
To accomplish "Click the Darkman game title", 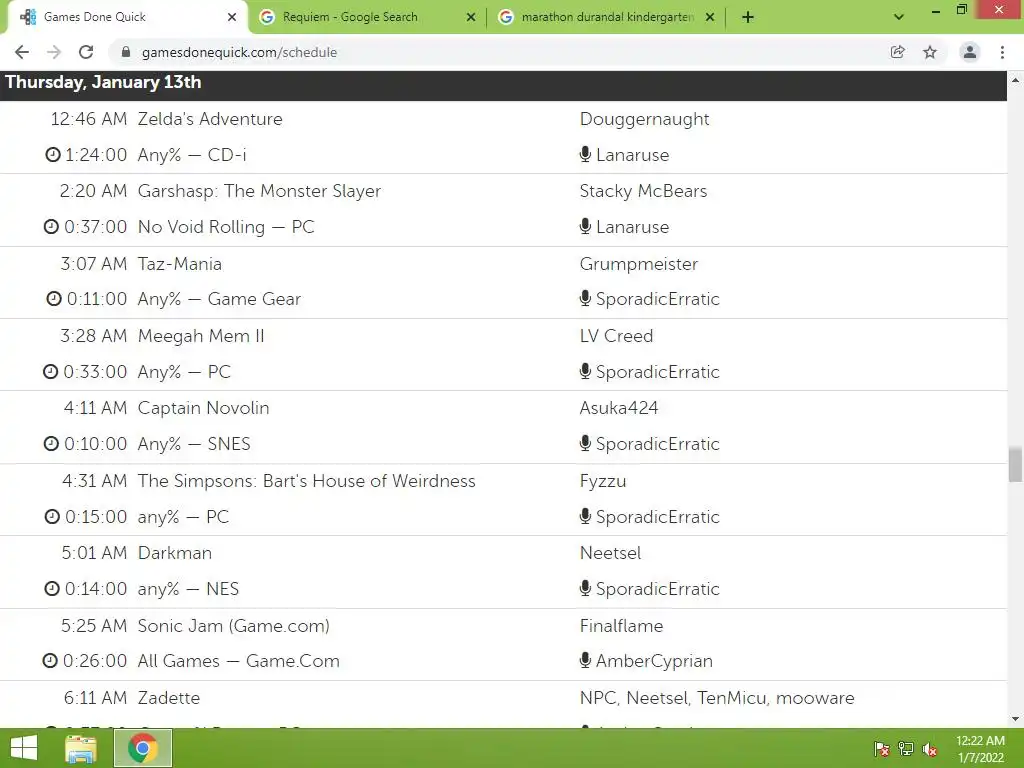I will (175, 552).
